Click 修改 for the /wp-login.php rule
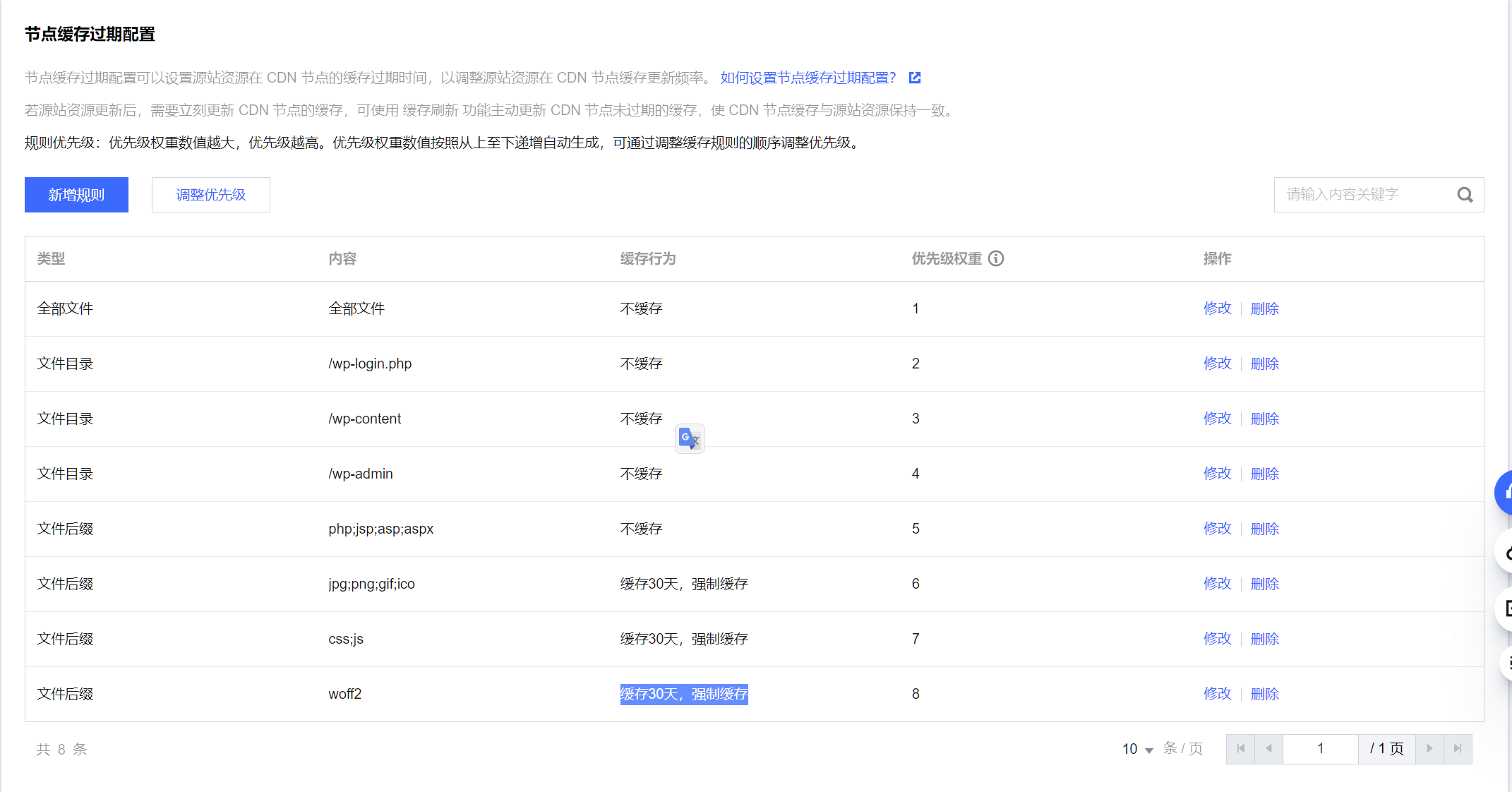 (1217, 364)
